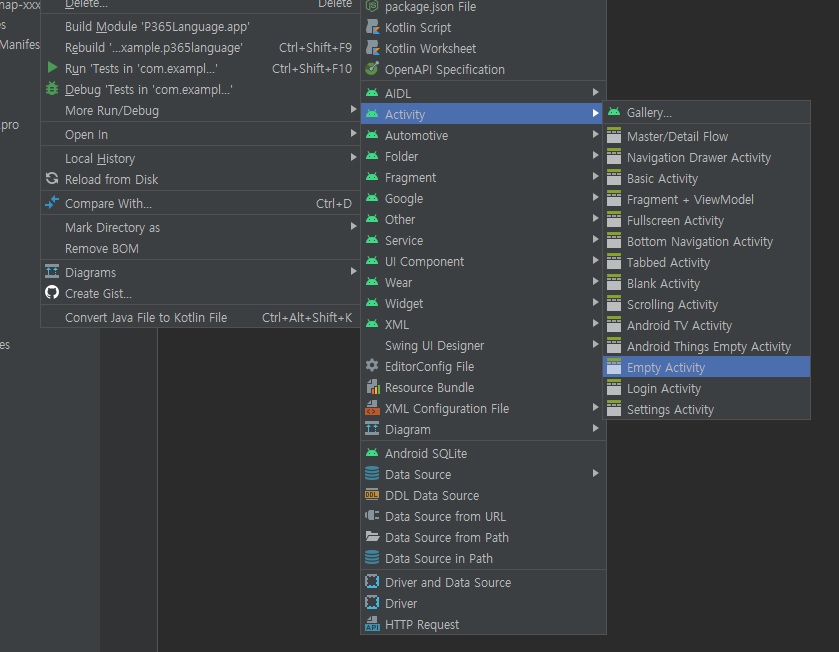
Task: Click the Settings Activity template icon
Action: (x=614, y=409)
